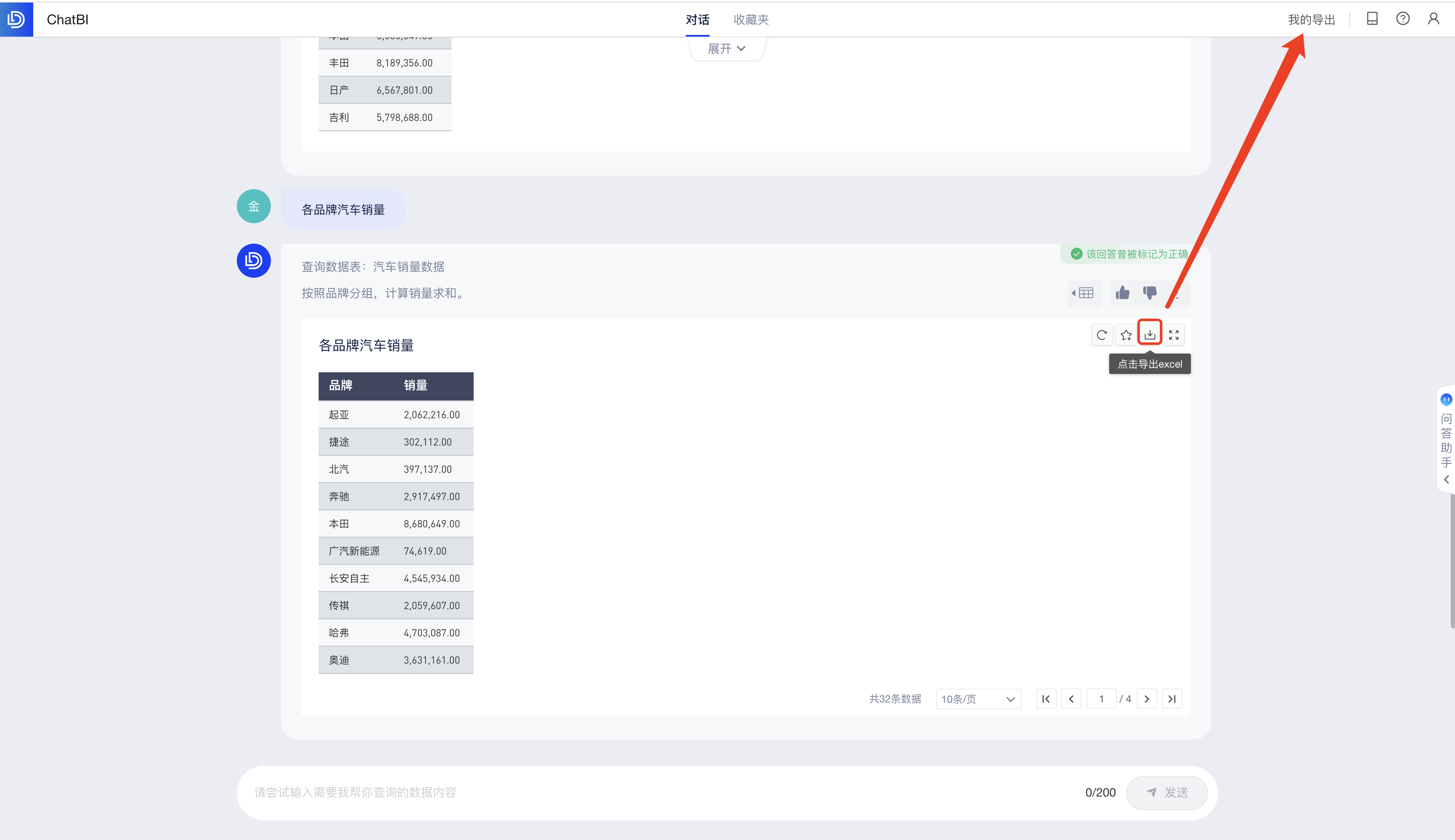Click the 发送 send button
The image size is (1455, 840).
[1167, 792]
